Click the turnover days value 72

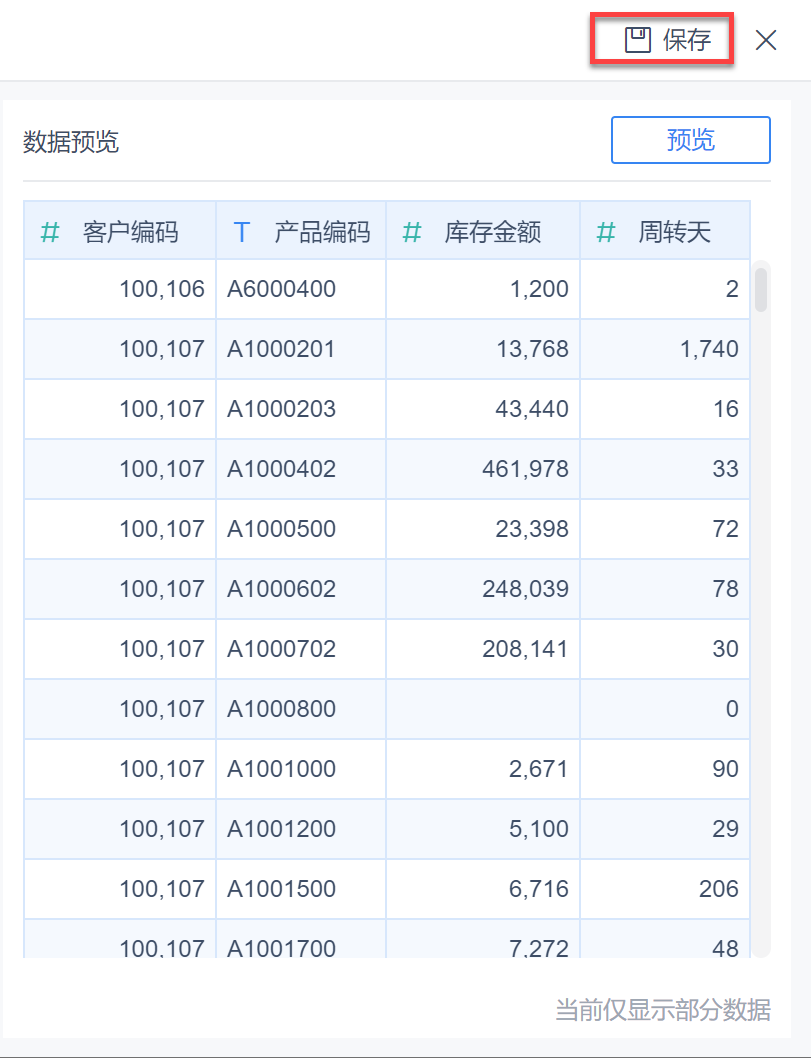(x=665, y=529)
